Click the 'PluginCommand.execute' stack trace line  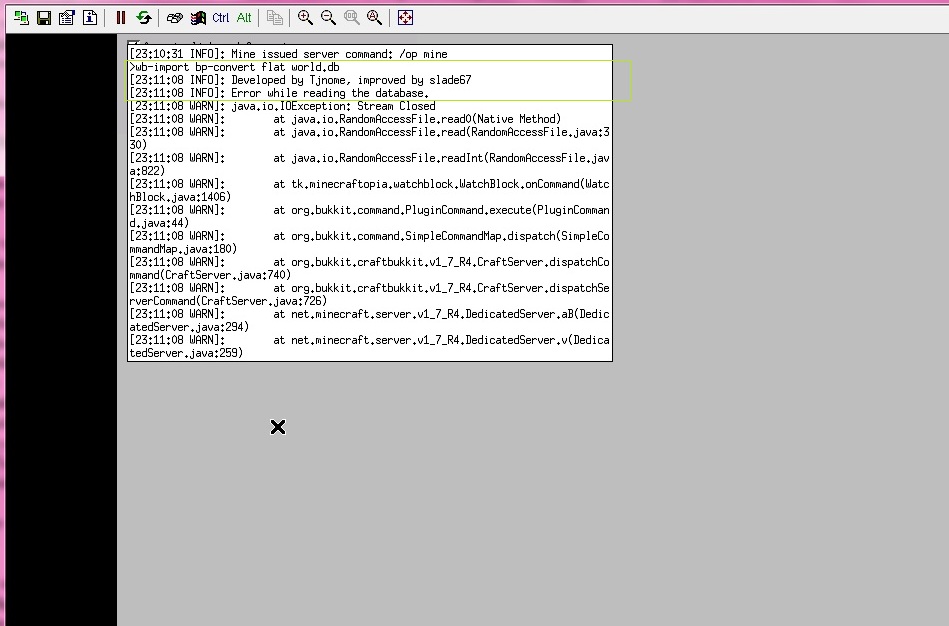point(369,216)
